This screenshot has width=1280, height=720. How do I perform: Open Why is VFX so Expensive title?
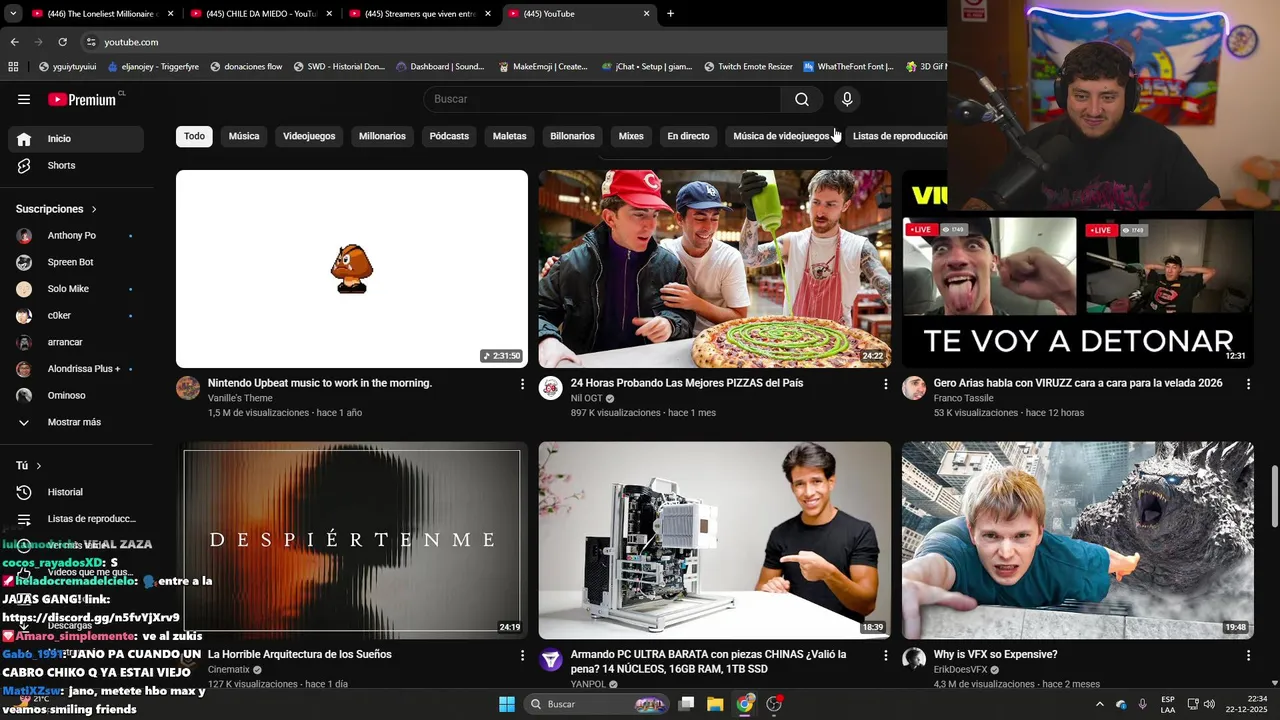coord(995,655)
